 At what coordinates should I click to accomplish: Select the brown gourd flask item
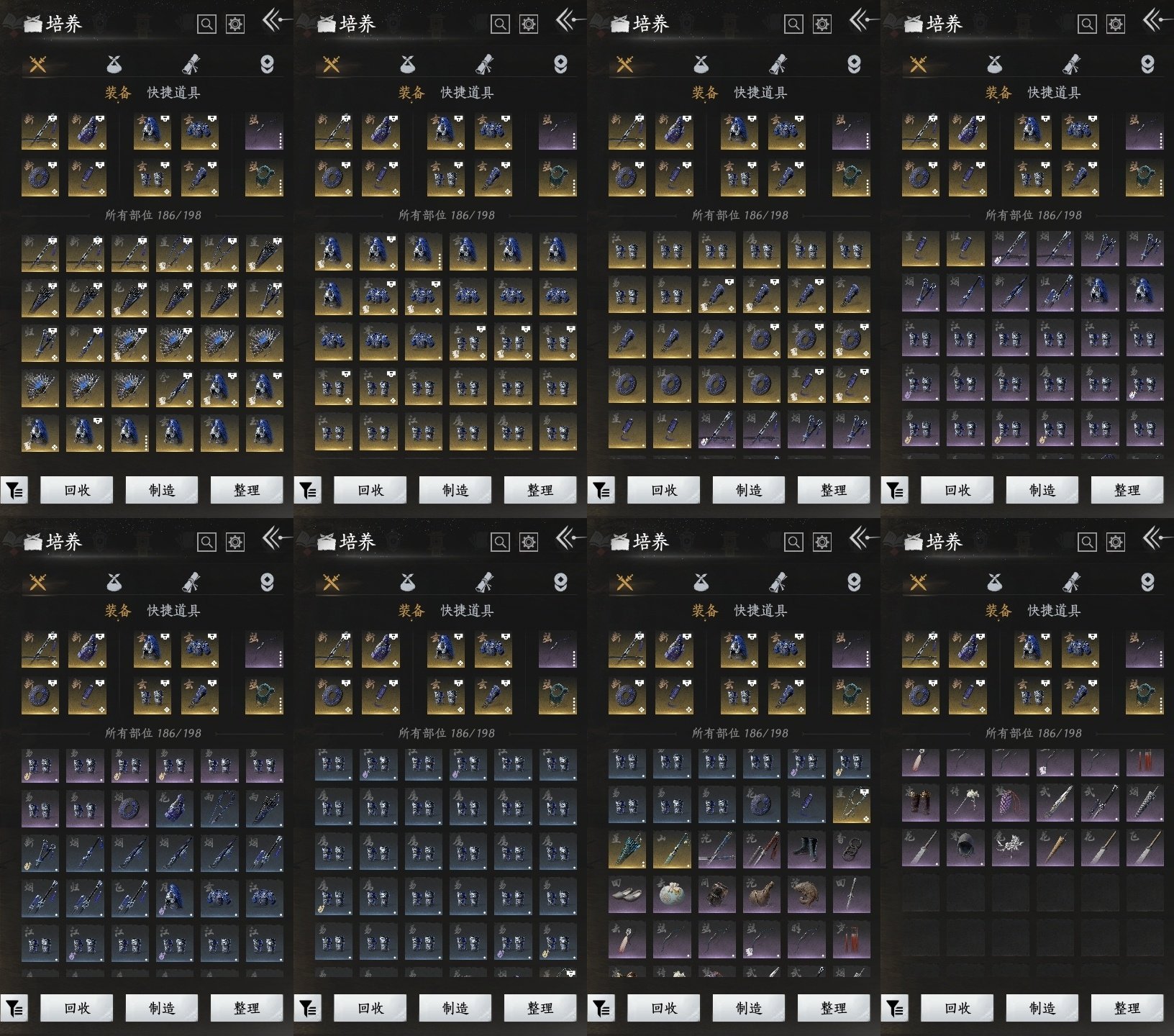[x=761, y=894]
